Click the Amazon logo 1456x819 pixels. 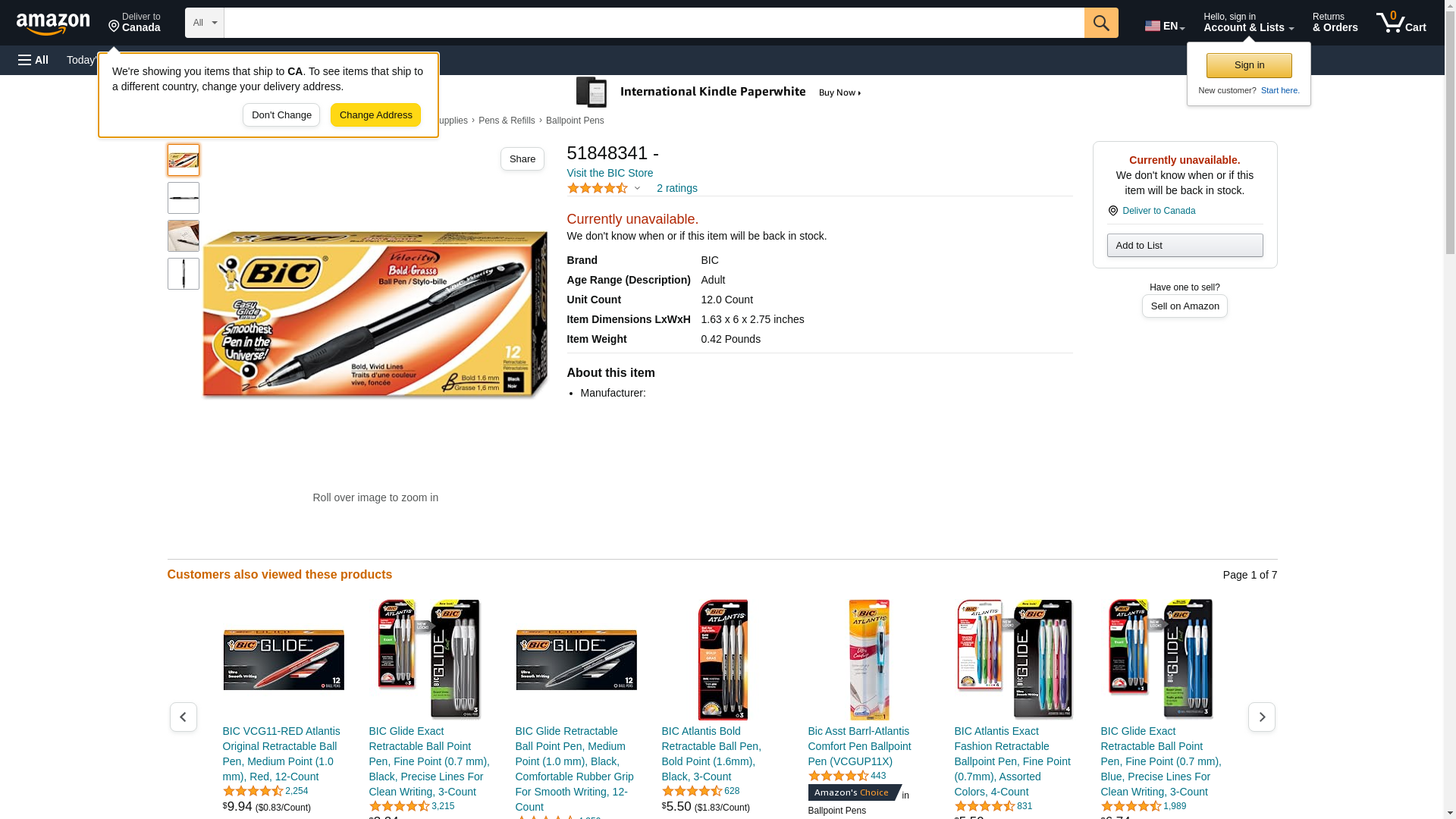tap(53, 24)
